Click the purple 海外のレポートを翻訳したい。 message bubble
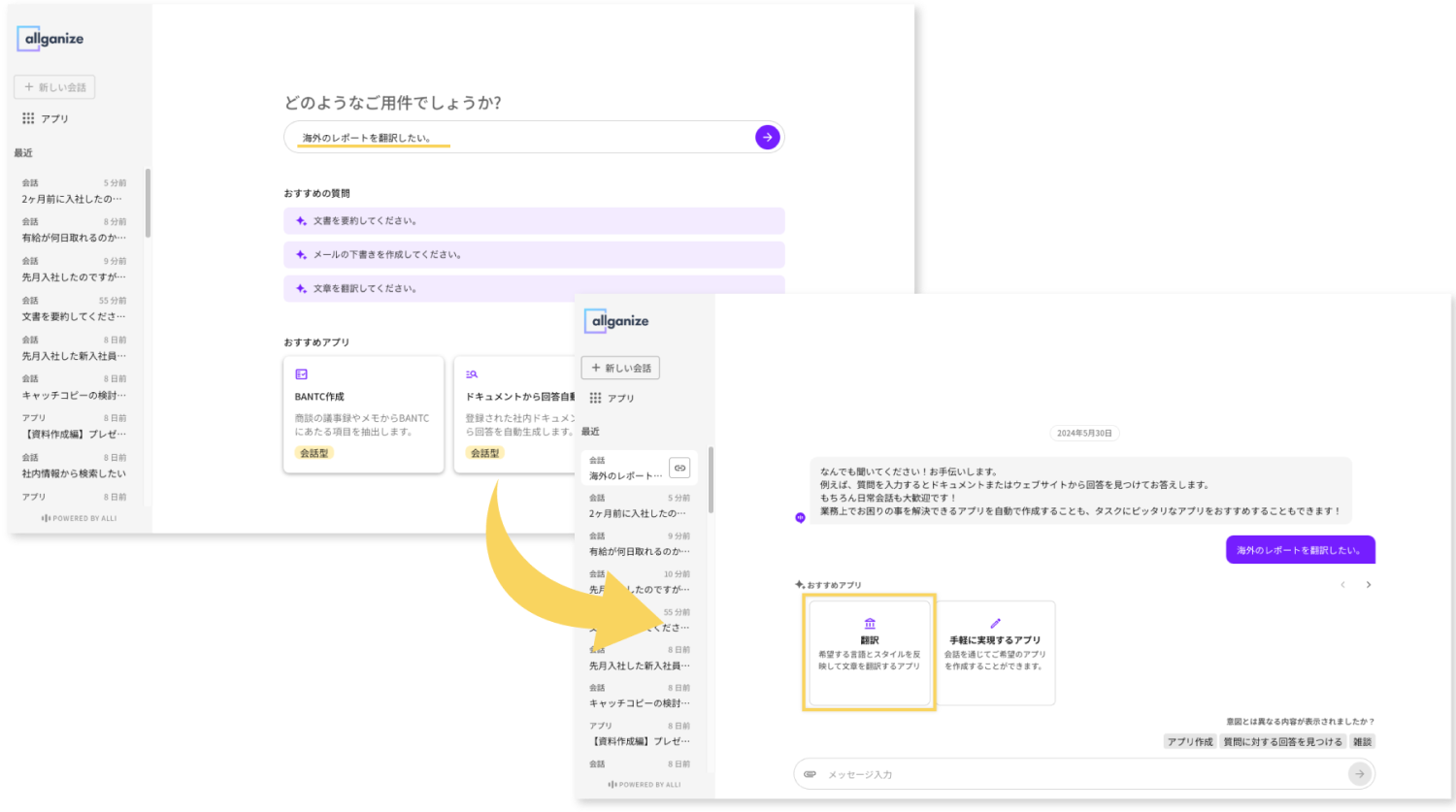 (x=1301, y=550)
